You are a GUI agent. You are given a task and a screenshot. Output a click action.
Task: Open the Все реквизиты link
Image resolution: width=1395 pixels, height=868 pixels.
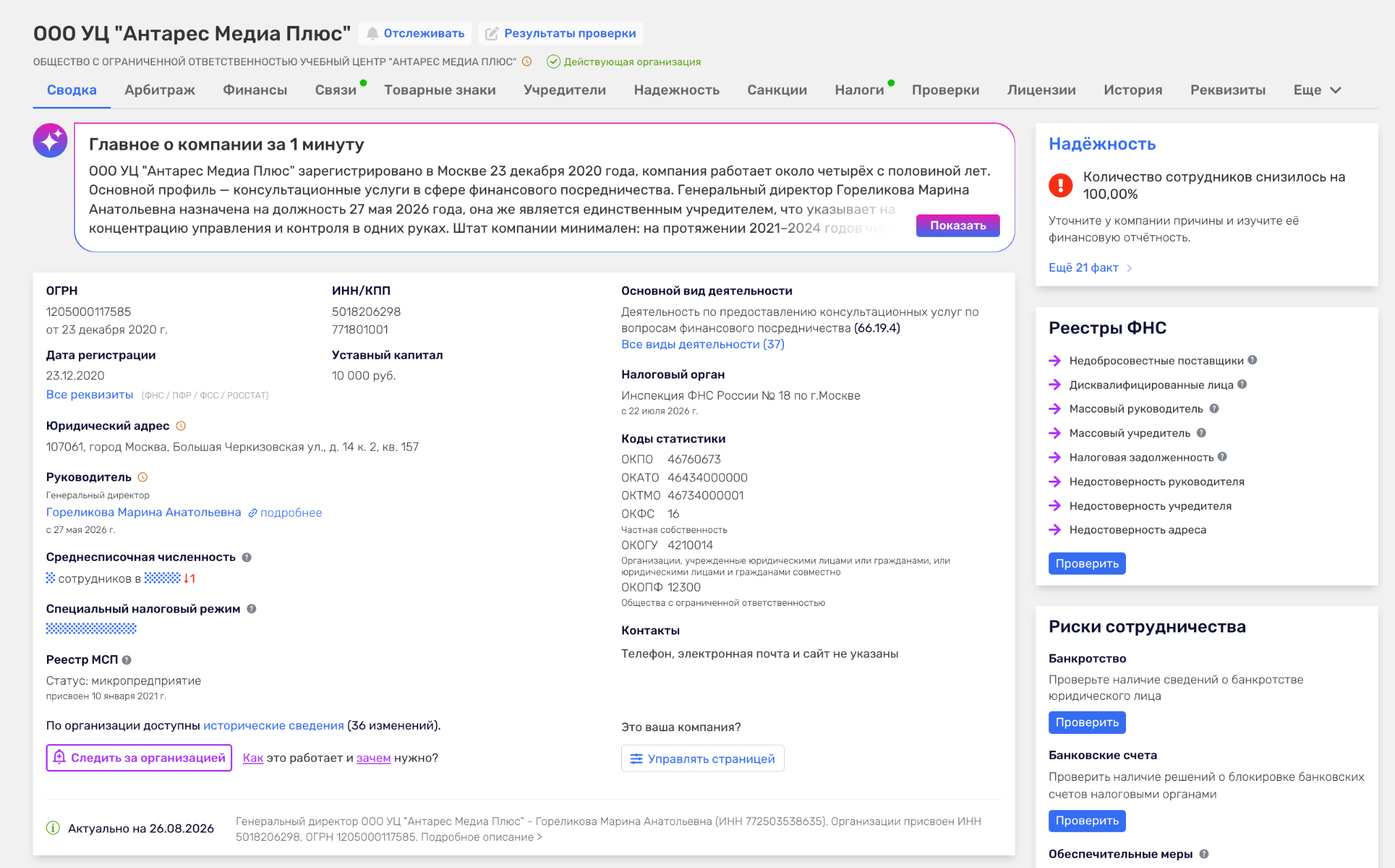point(89,395)
